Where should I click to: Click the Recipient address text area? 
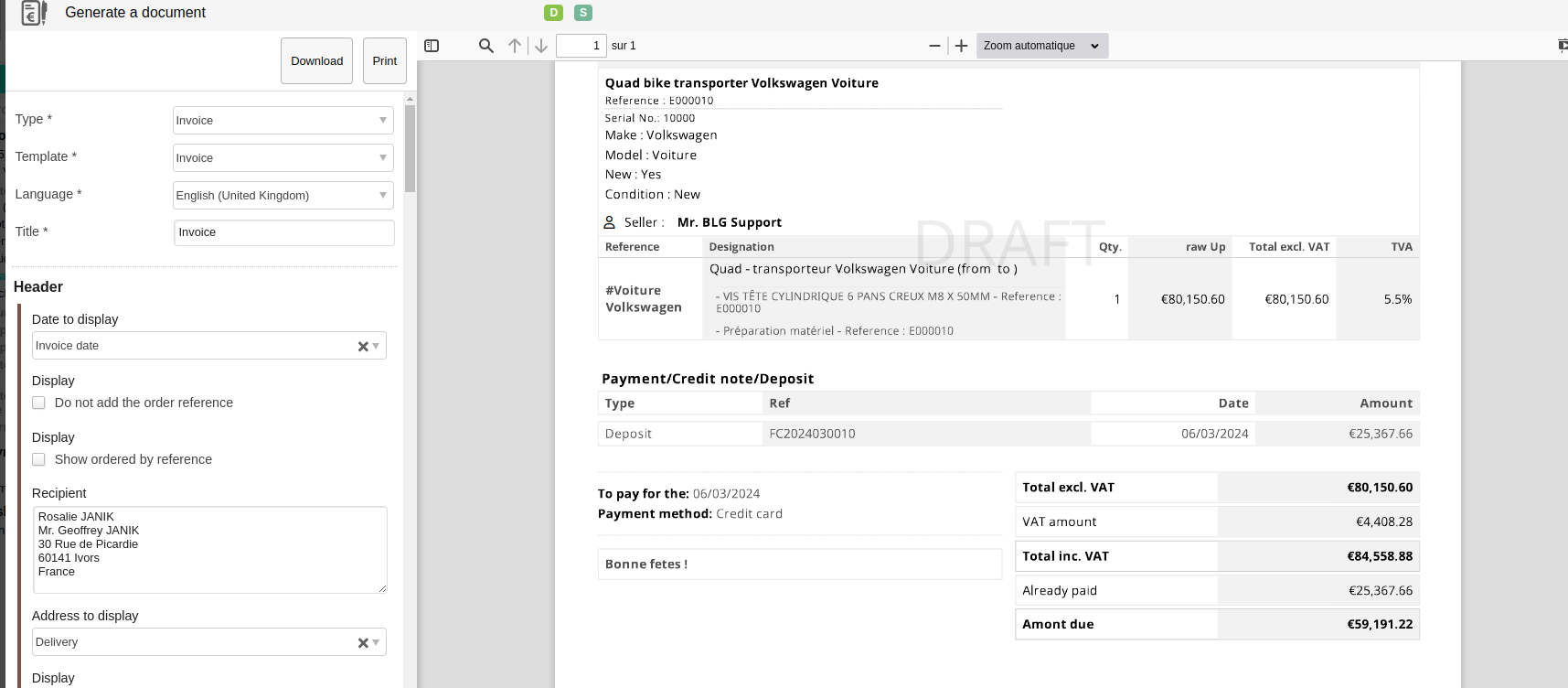tap(210, 550)
